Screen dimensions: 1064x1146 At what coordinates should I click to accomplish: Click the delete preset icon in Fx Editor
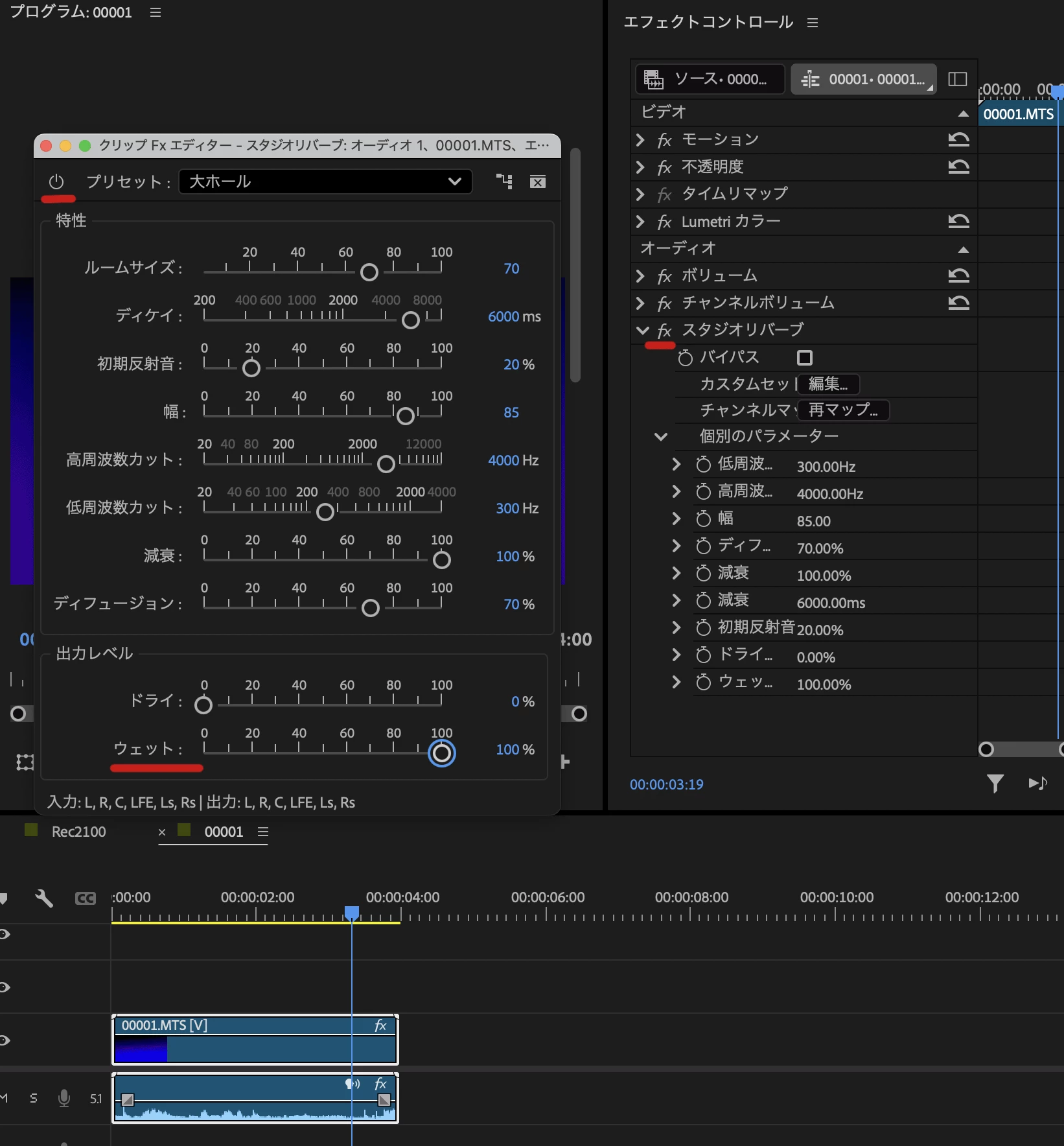(538, 181)
